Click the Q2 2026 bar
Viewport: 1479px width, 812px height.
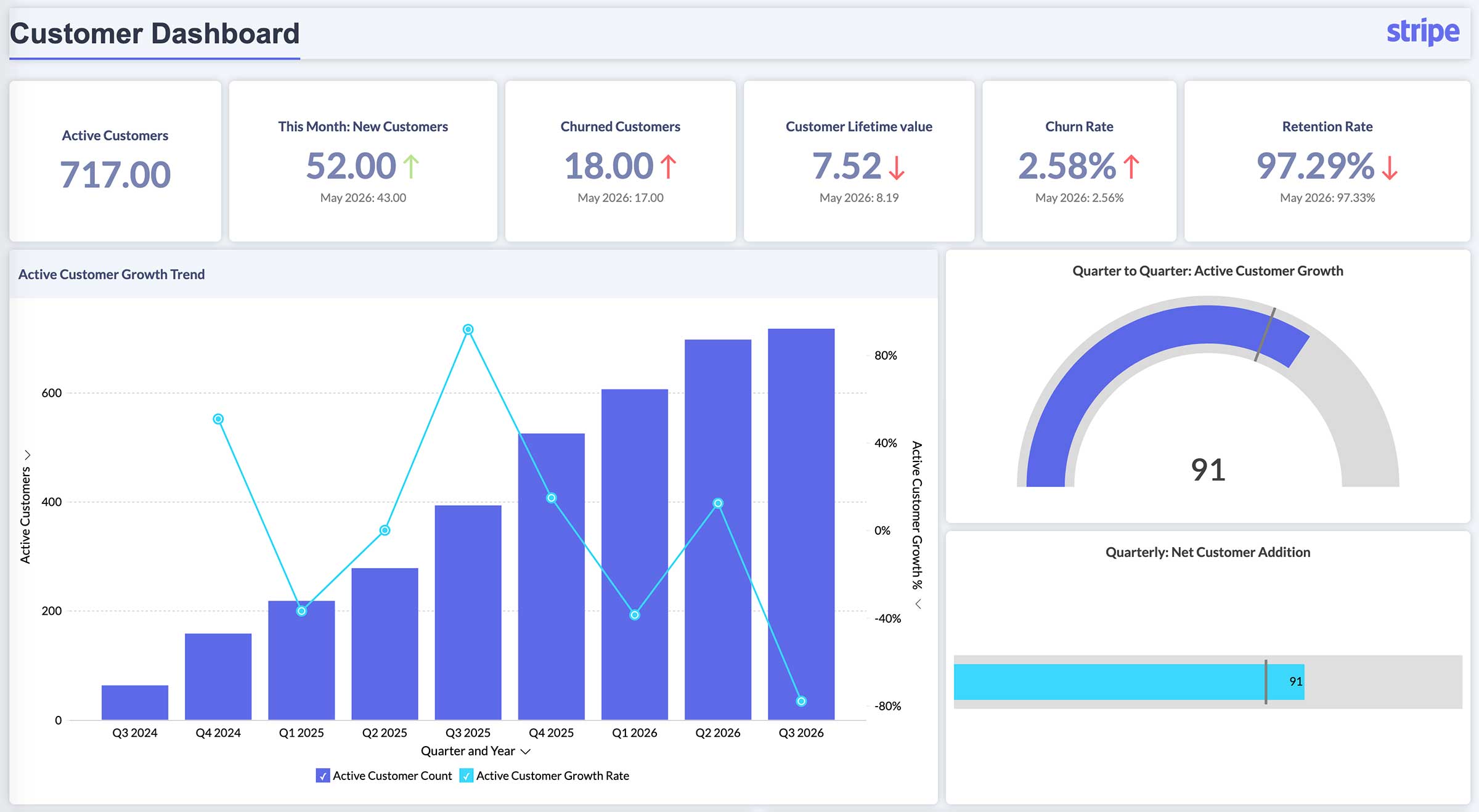(718, 529)
